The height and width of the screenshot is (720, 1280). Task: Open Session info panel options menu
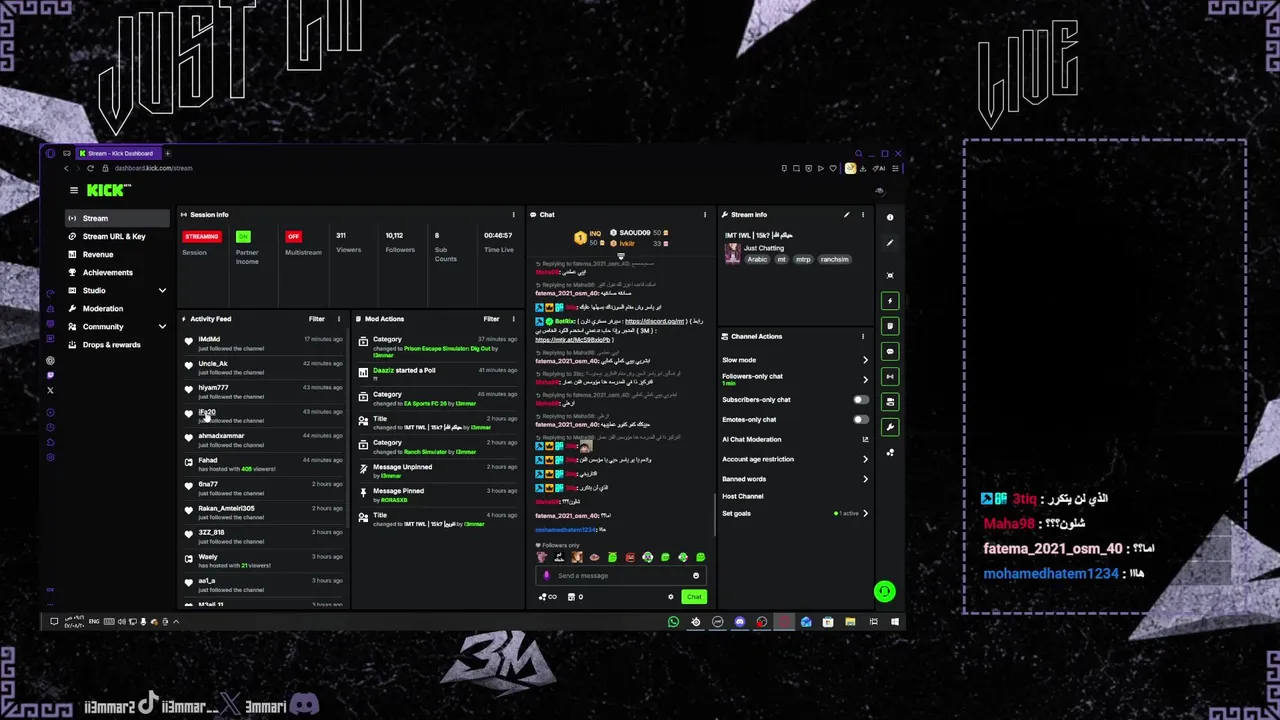pos(513,214)
